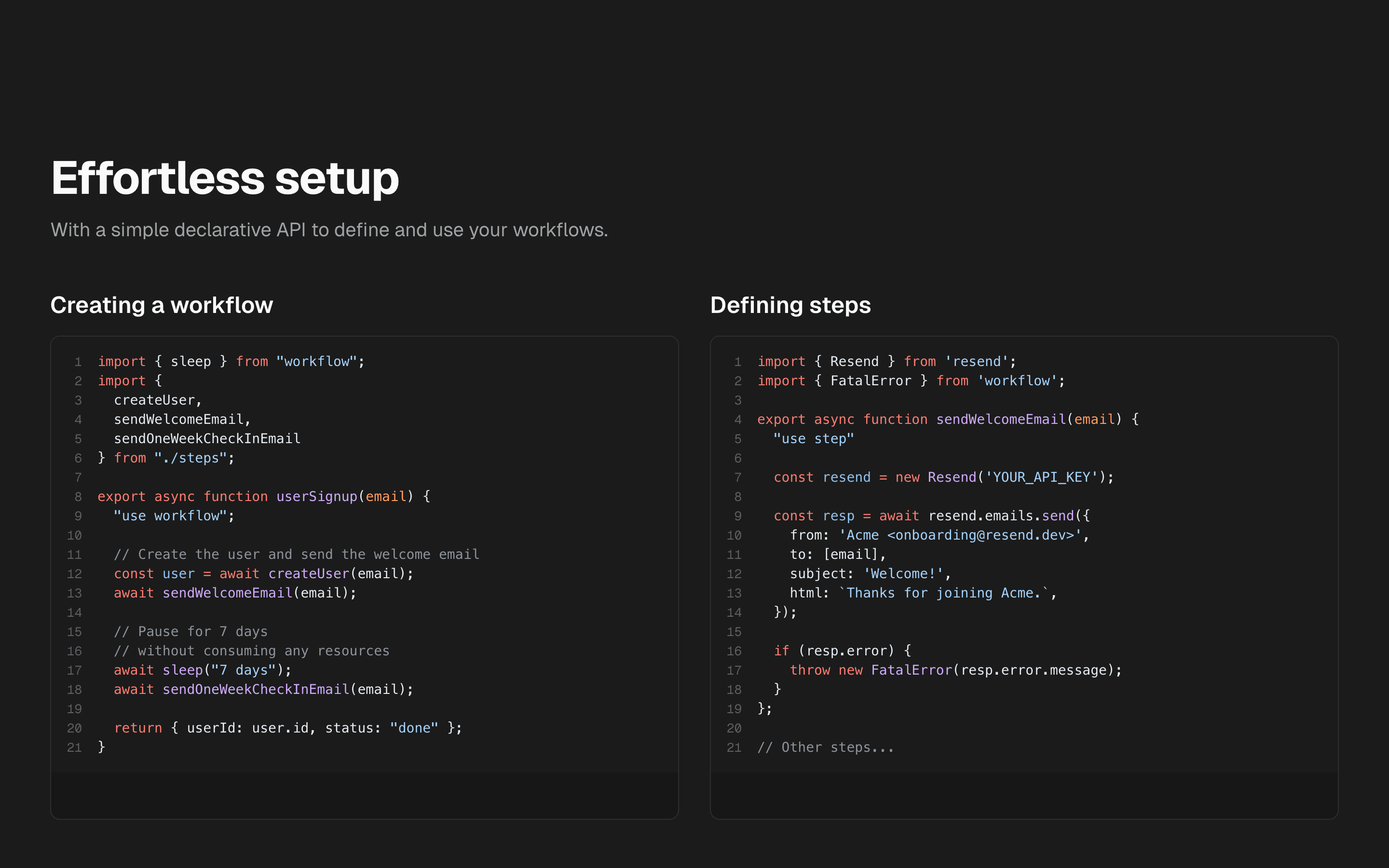This screenshot has width=1389, height=868.
Task: Select the sendOneWeekCheckInEmail import
Action: tap(206, 438)
